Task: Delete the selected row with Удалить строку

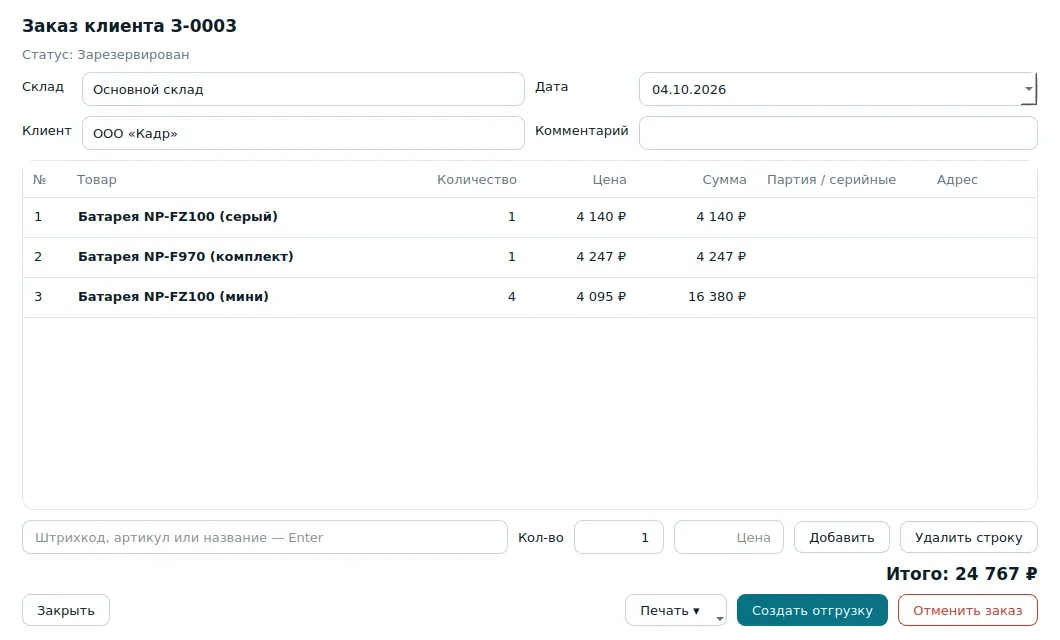Action: [968, 537]
